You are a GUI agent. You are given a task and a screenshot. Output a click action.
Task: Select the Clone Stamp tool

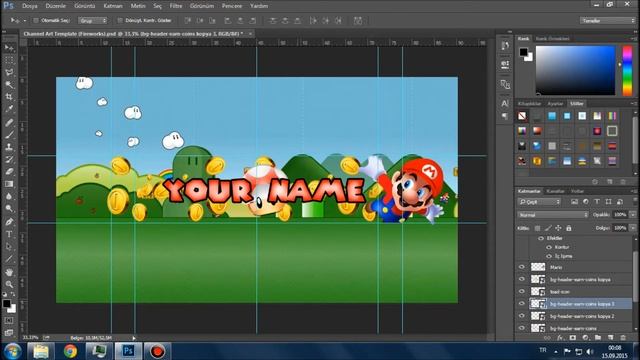click(9, 147)
